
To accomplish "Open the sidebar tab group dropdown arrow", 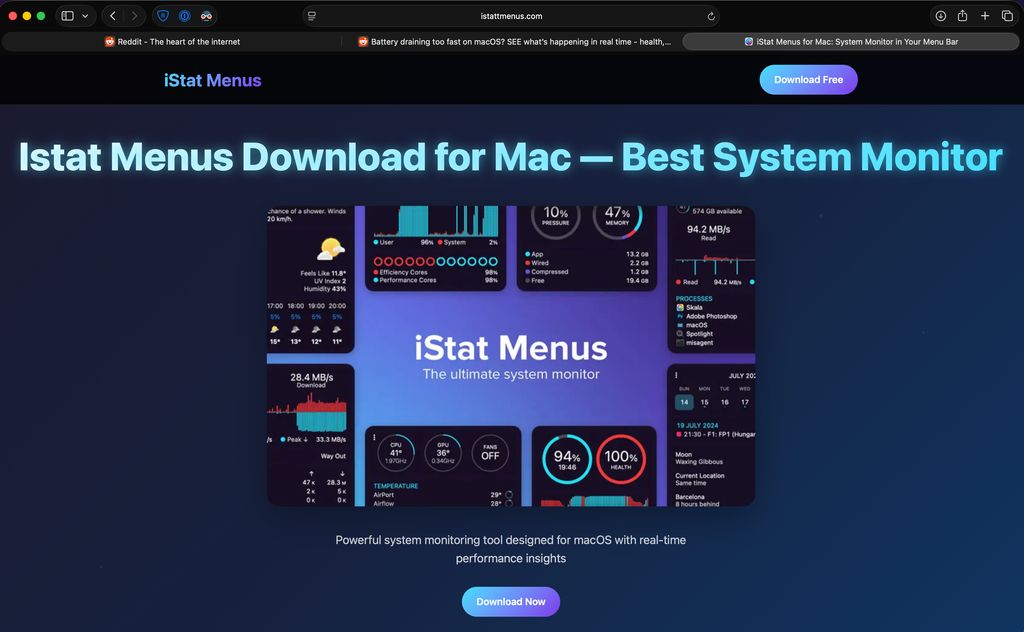I will click(85, 16).
